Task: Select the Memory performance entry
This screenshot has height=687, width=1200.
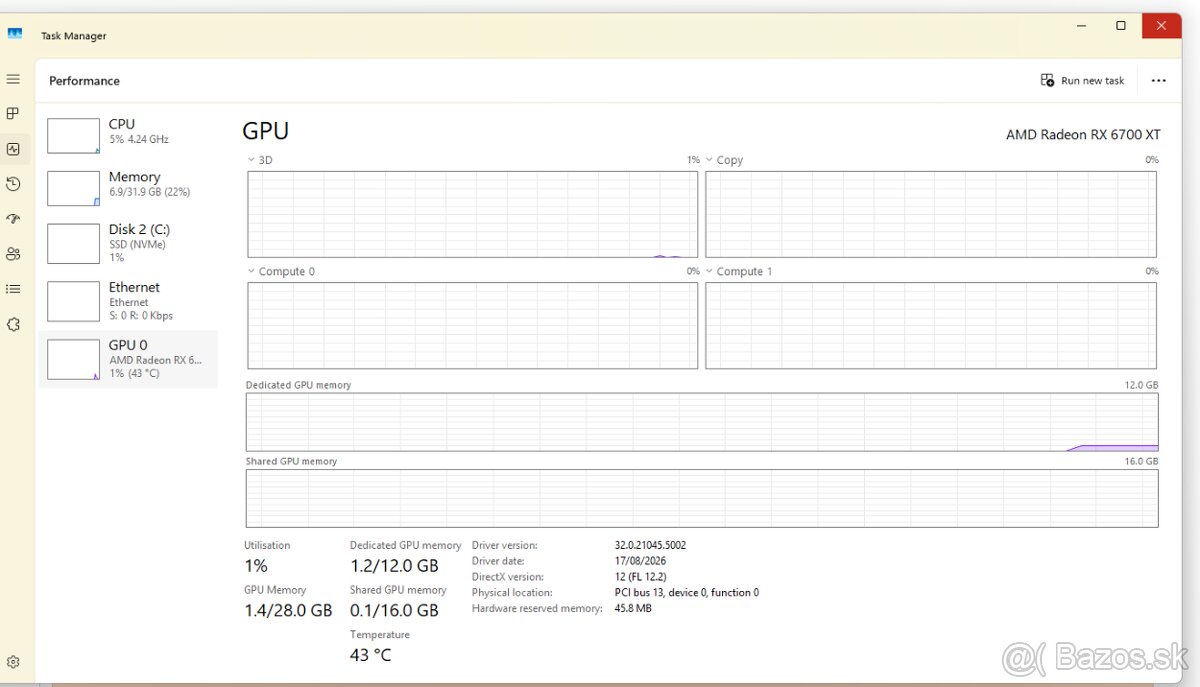Action: 128,187
